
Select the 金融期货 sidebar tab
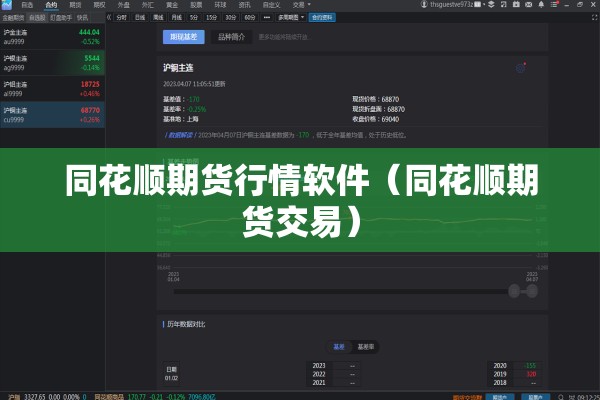point(13,18)
